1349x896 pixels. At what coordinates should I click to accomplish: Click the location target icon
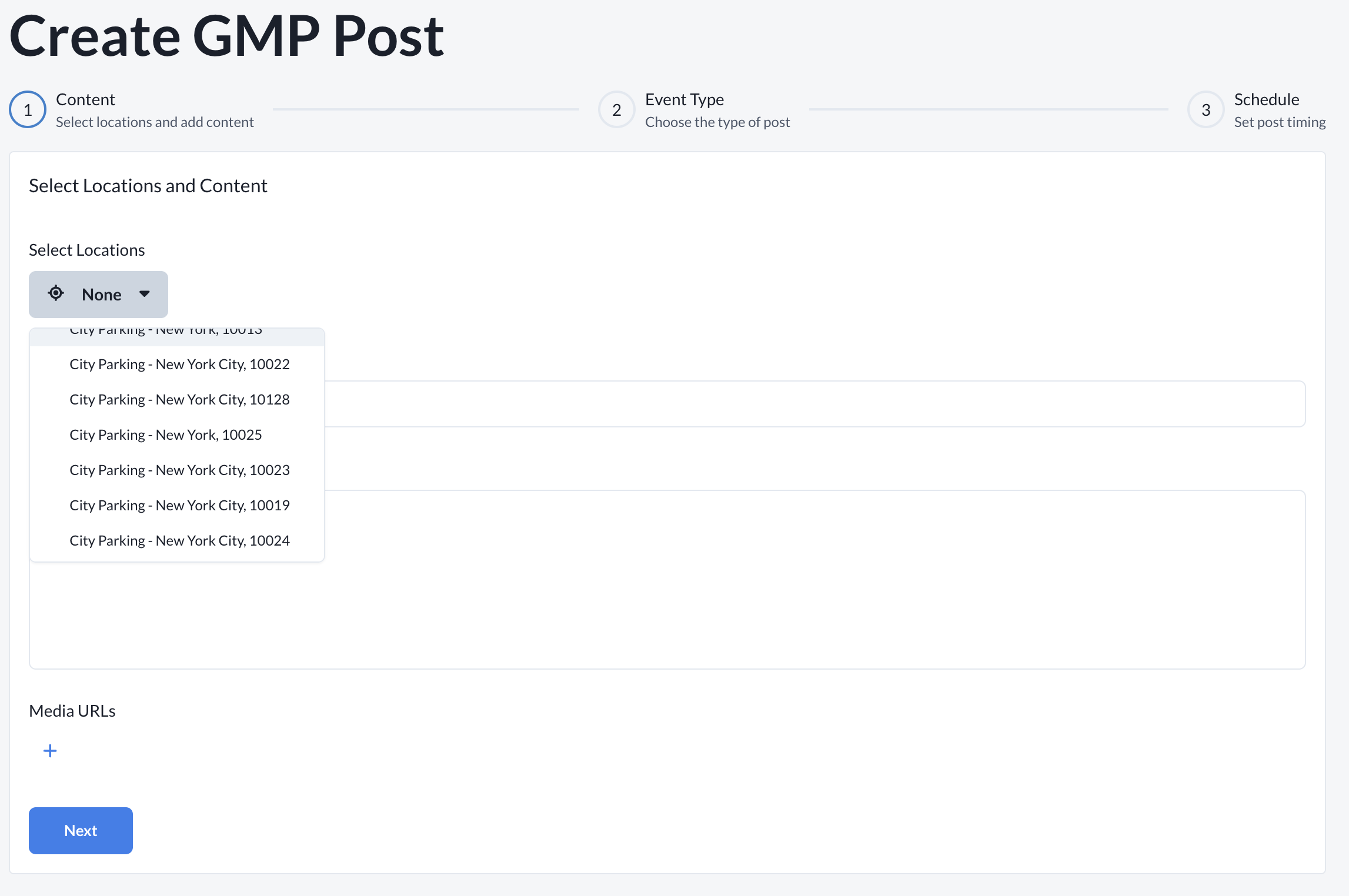(56, 293)
